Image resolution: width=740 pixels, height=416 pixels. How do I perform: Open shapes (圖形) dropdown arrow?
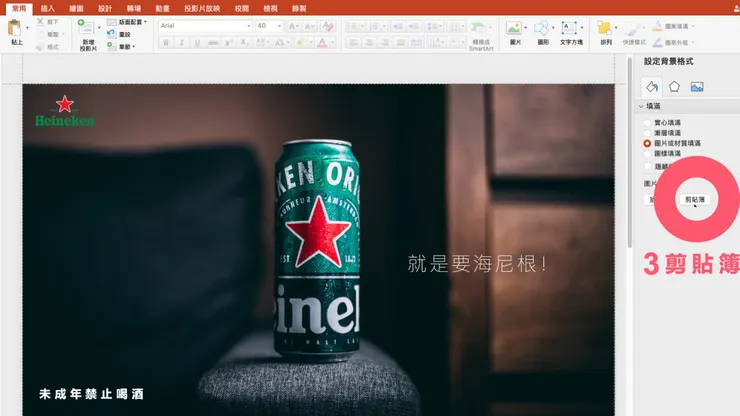pos(553,28)
